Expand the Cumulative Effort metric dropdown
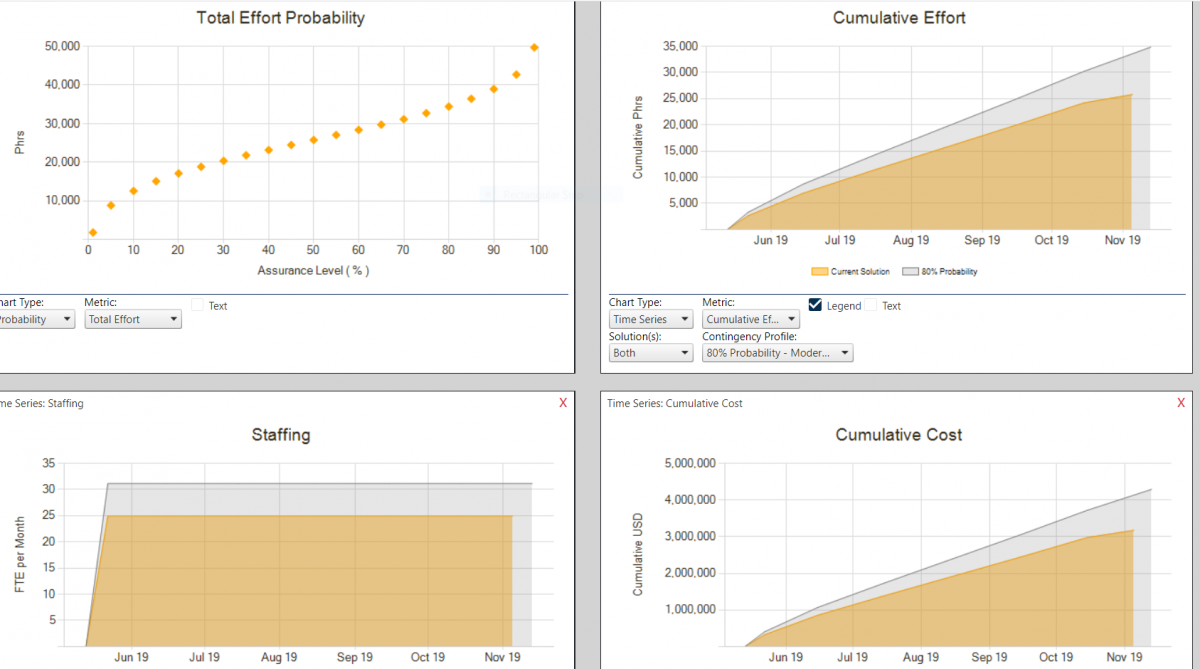1200x669 pixels. click(749, 320)
